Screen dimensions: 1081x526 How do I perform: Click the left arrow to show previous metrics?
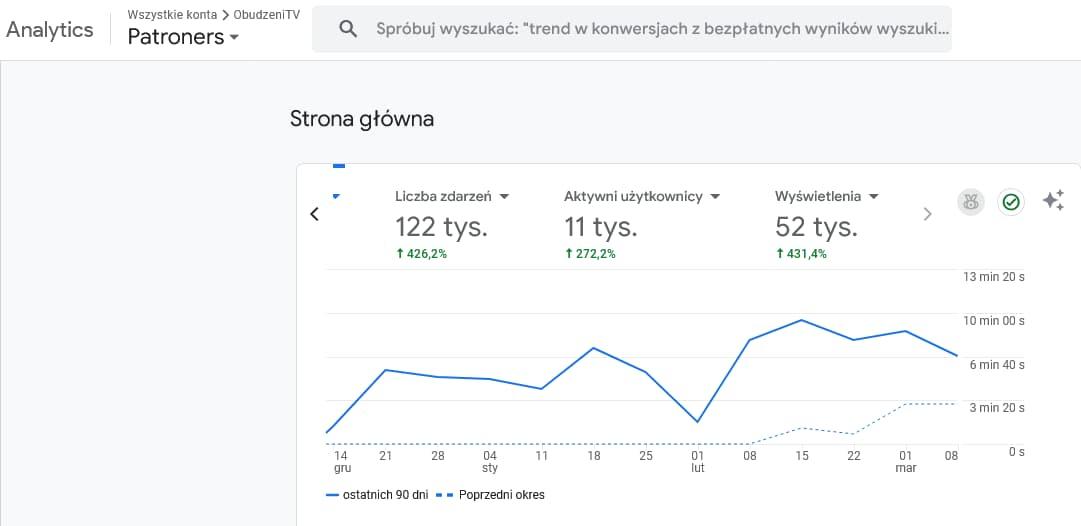click(315, 214)
